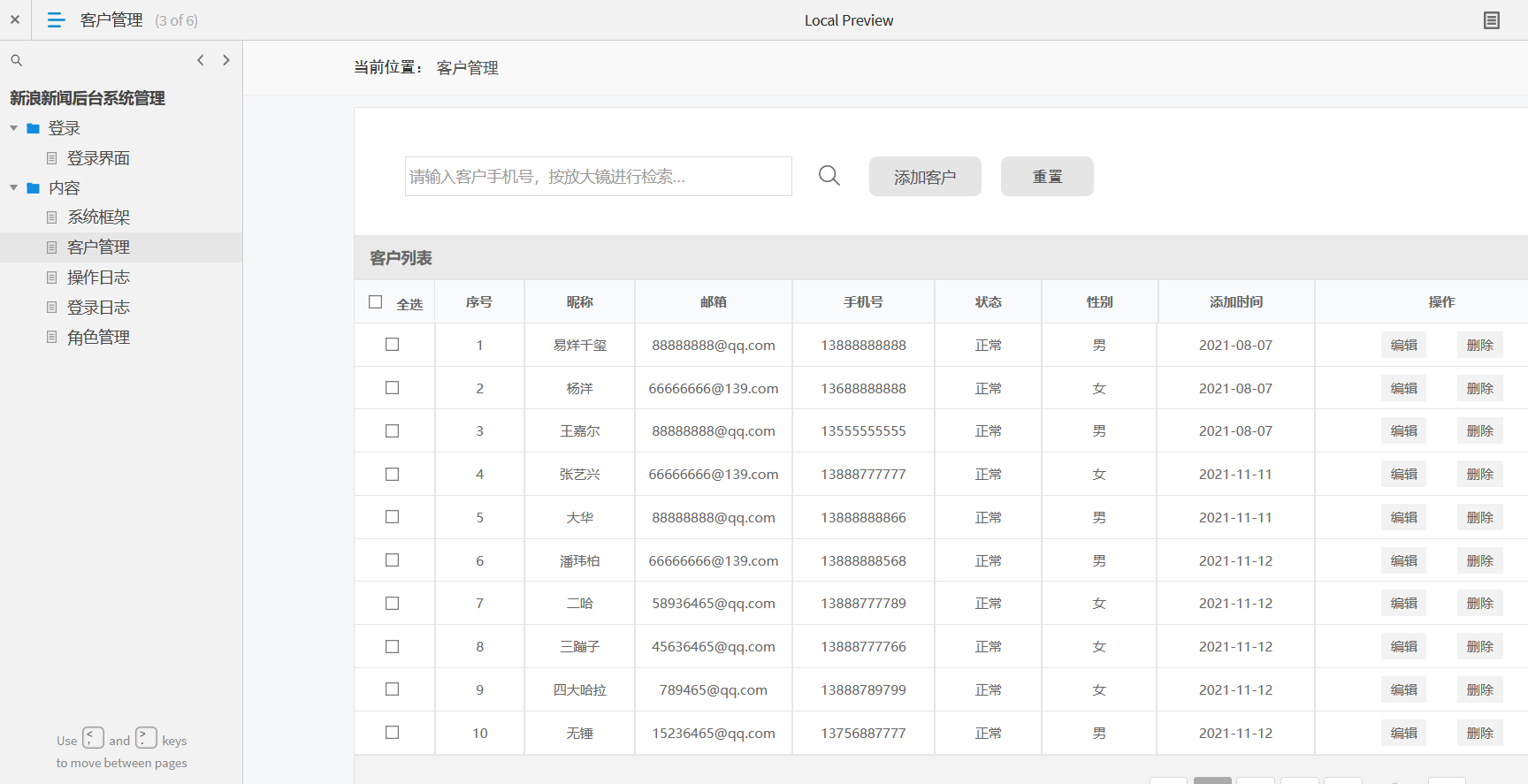The width and height of the screenshot is (1528, 784).
Task: Edit customer 二哈 via 编辑 button
Action: (1403, 604)
